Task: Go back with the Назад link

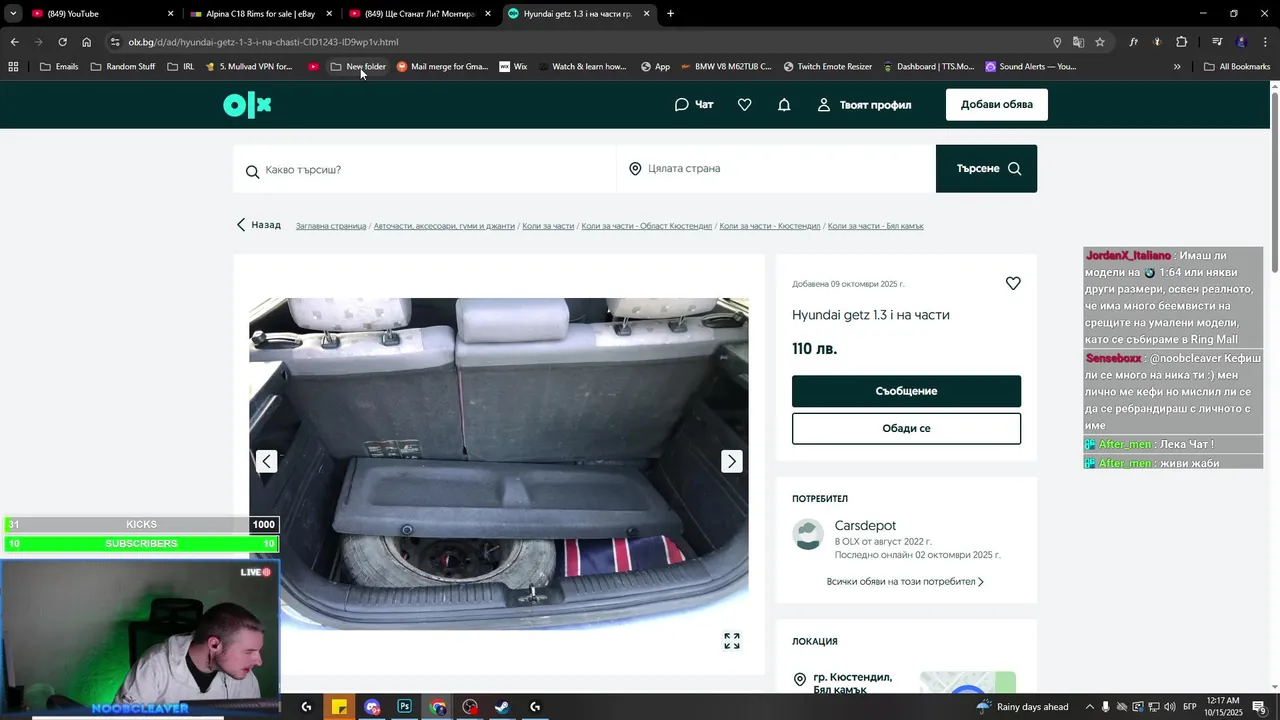Action: [259, 225]
